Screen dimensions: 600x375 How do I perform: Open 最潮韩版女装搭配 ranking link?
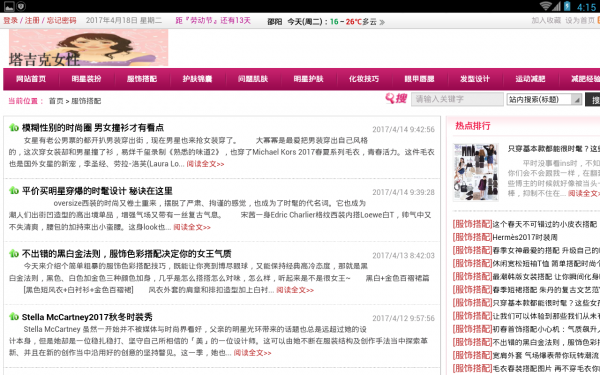coord(546,277)
